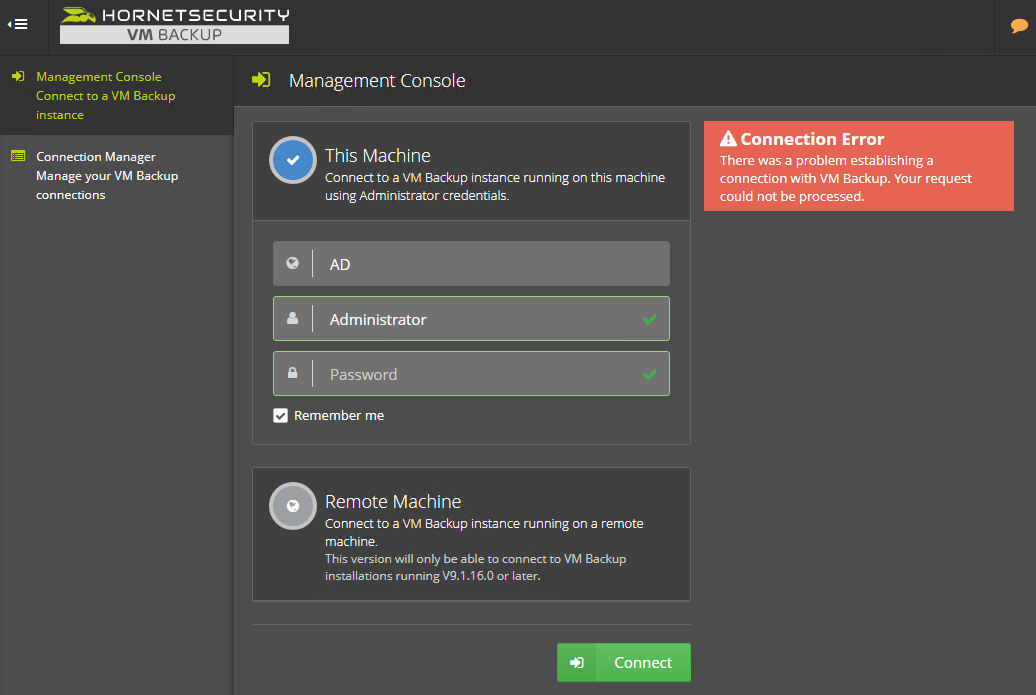Viewport: 1036px width, 695px height.
Task: Click the globe icon in the AD field
Action: [x=292, y=264]
